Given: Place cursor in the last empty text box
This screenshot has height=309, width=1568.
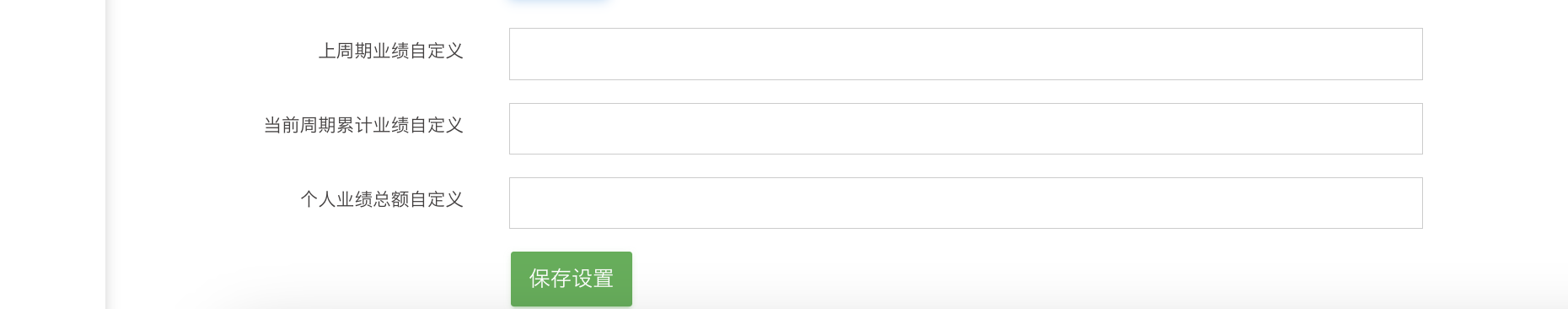Looking at the screenshot, I should click(x=965, y=203).
